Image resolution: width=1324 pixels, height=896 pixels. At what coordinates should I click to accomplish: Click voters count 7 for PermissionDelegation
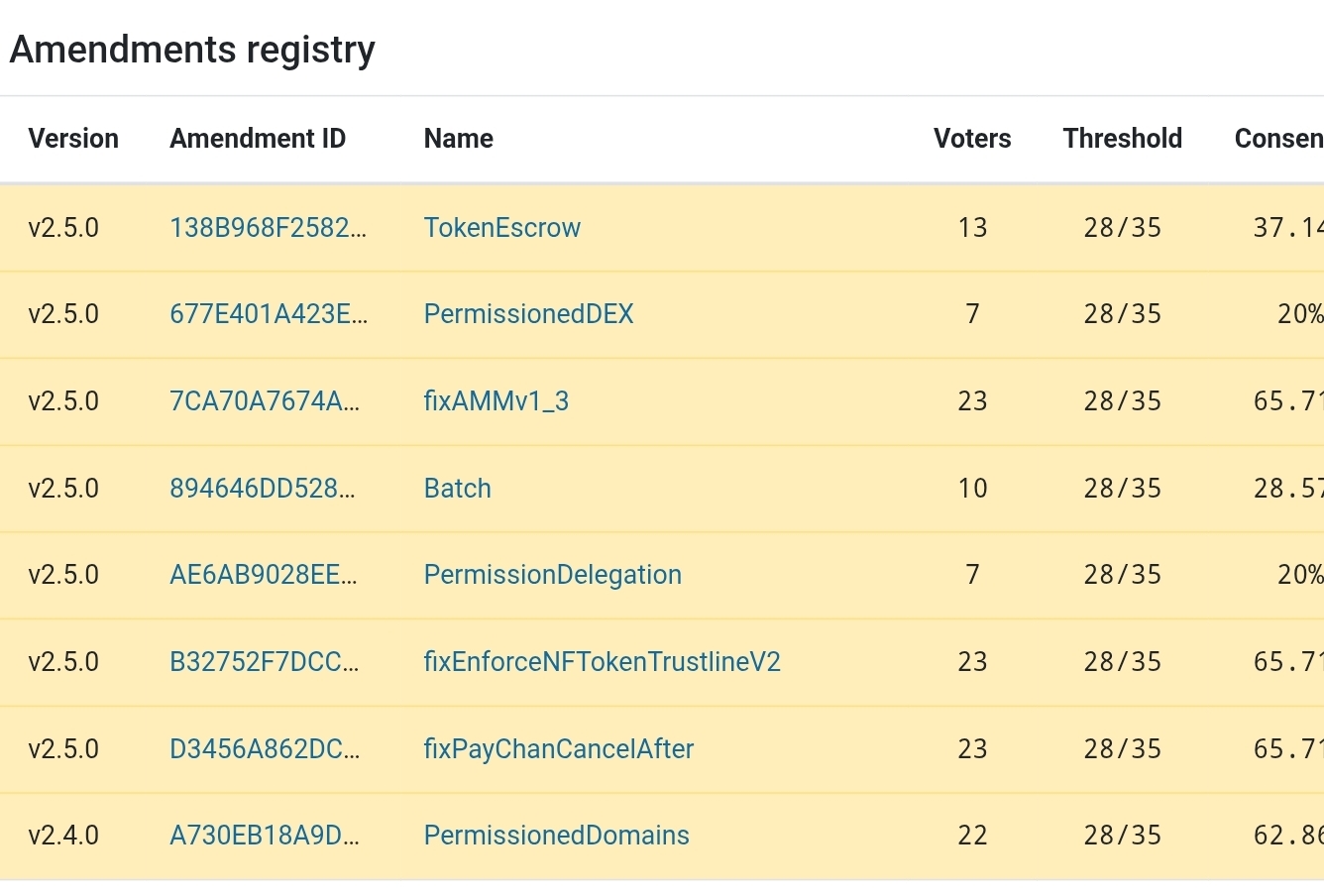click(972, 575)
